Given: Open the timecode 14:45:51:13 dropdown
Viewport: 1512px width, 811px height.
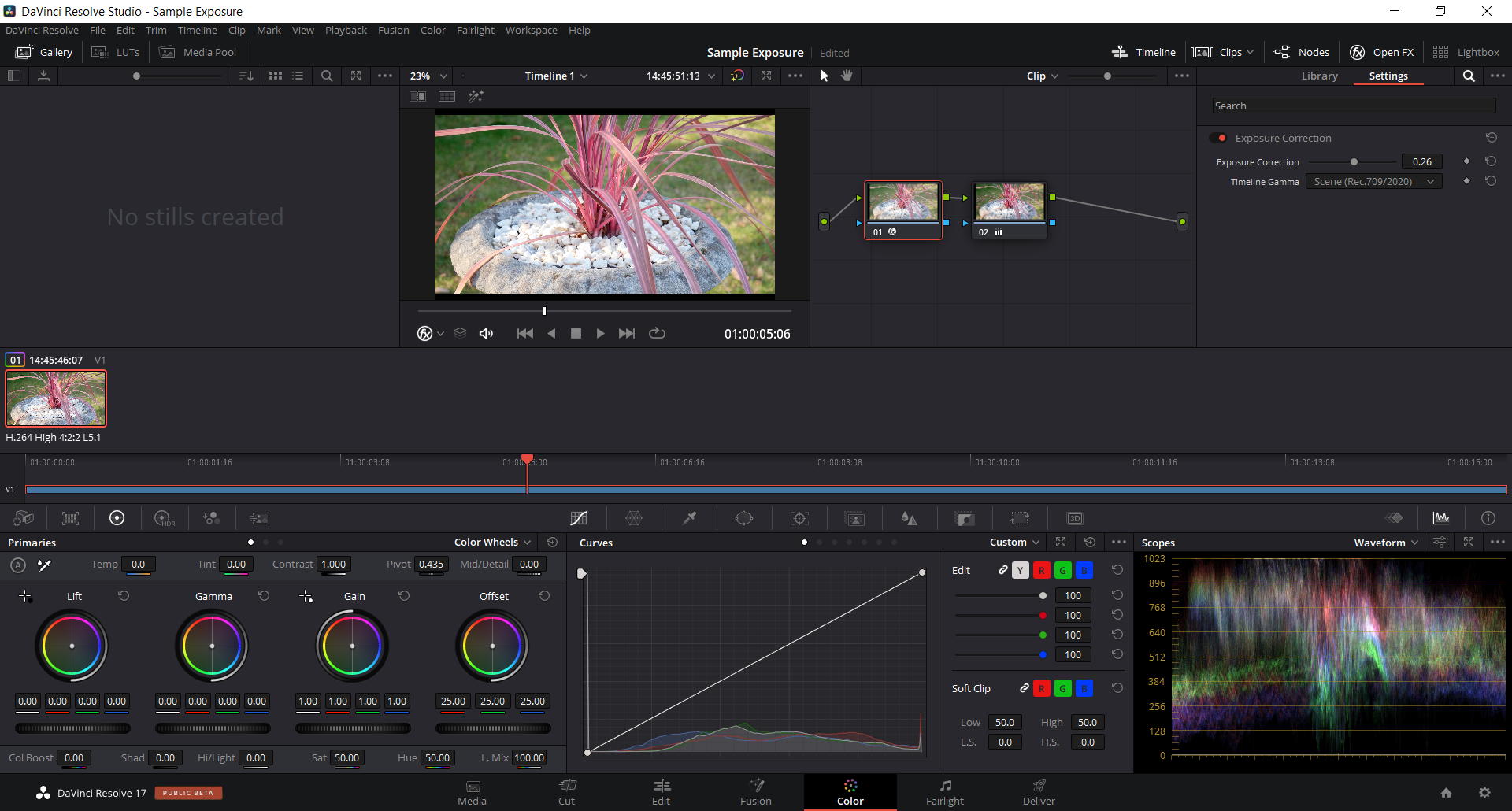Looking at the screenshot, I should coord(680,76).
